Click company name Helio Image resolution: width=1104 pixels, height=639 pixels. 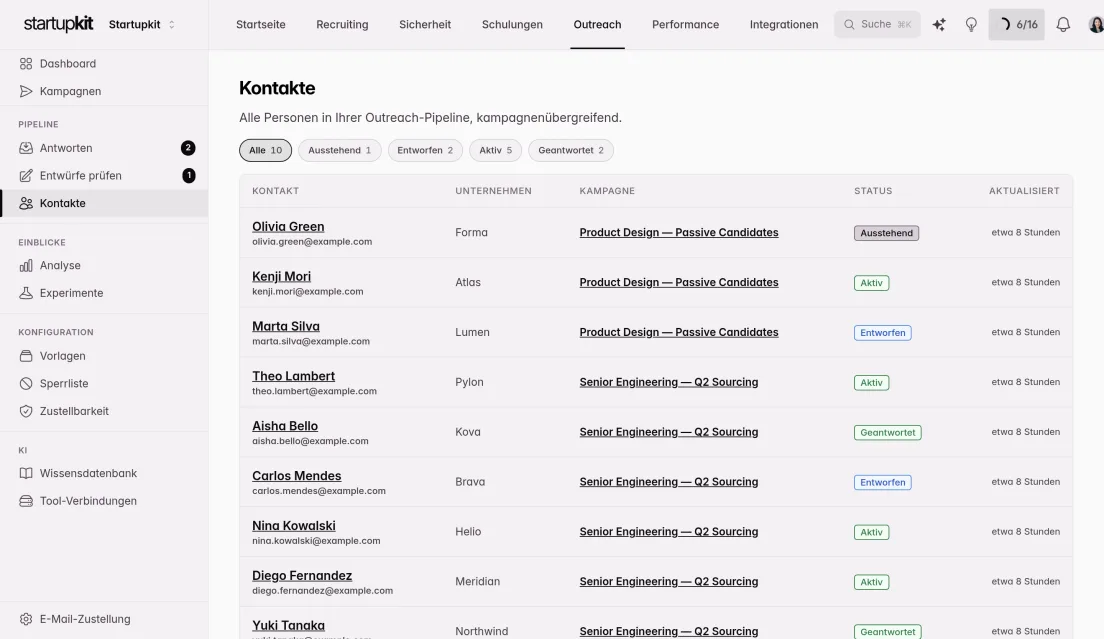tap(468, 531)
